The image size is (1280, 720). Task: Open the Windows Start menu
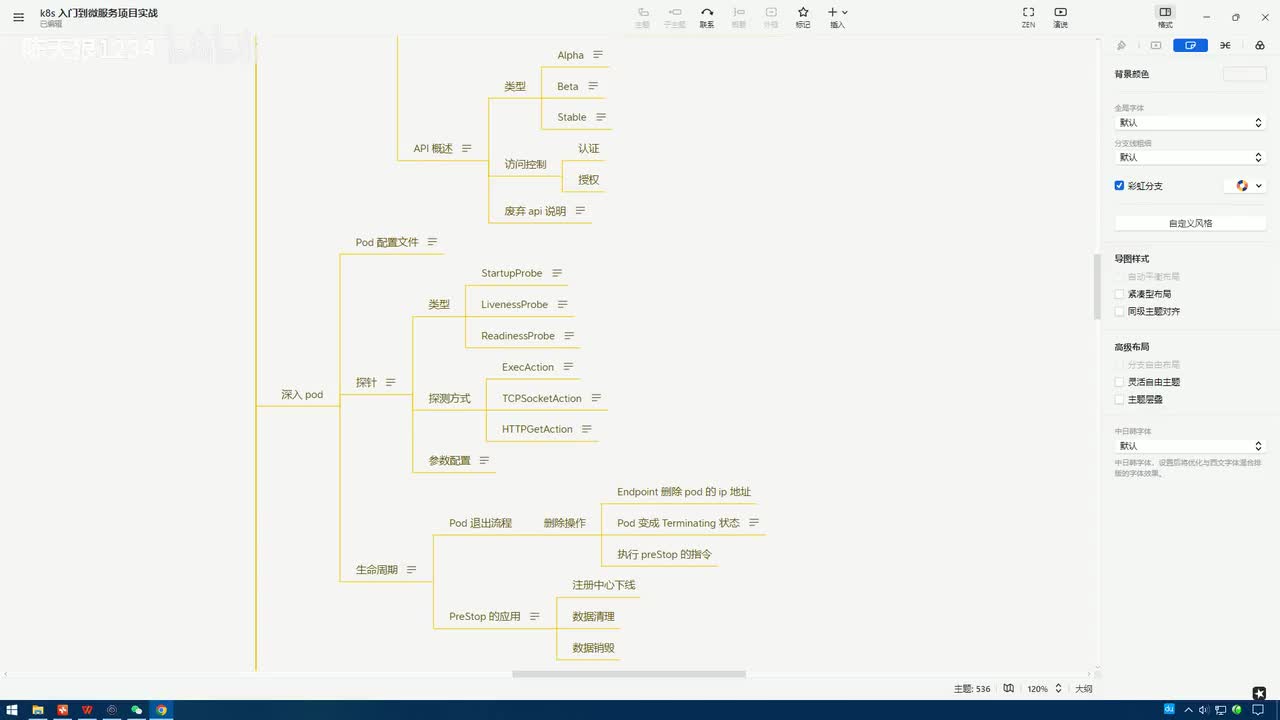point(12,710)
